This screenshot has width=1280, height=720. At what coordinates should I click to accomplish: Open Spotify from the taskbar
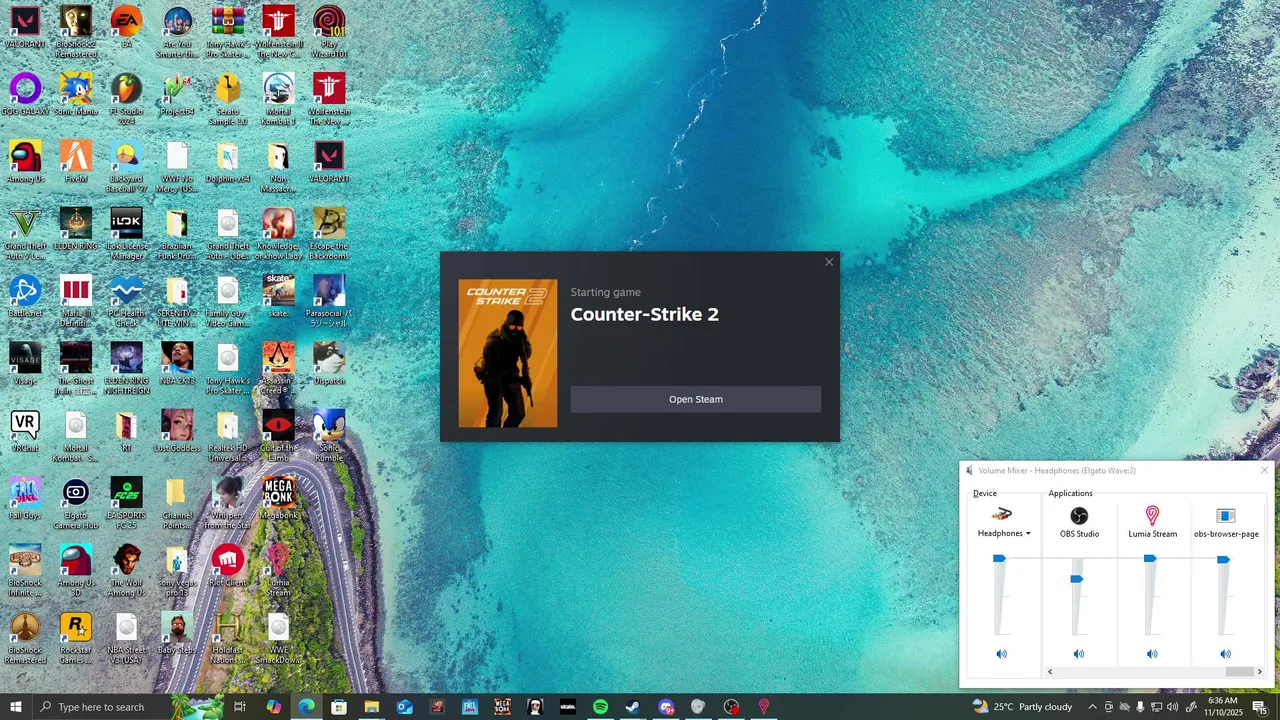point(600,707)
